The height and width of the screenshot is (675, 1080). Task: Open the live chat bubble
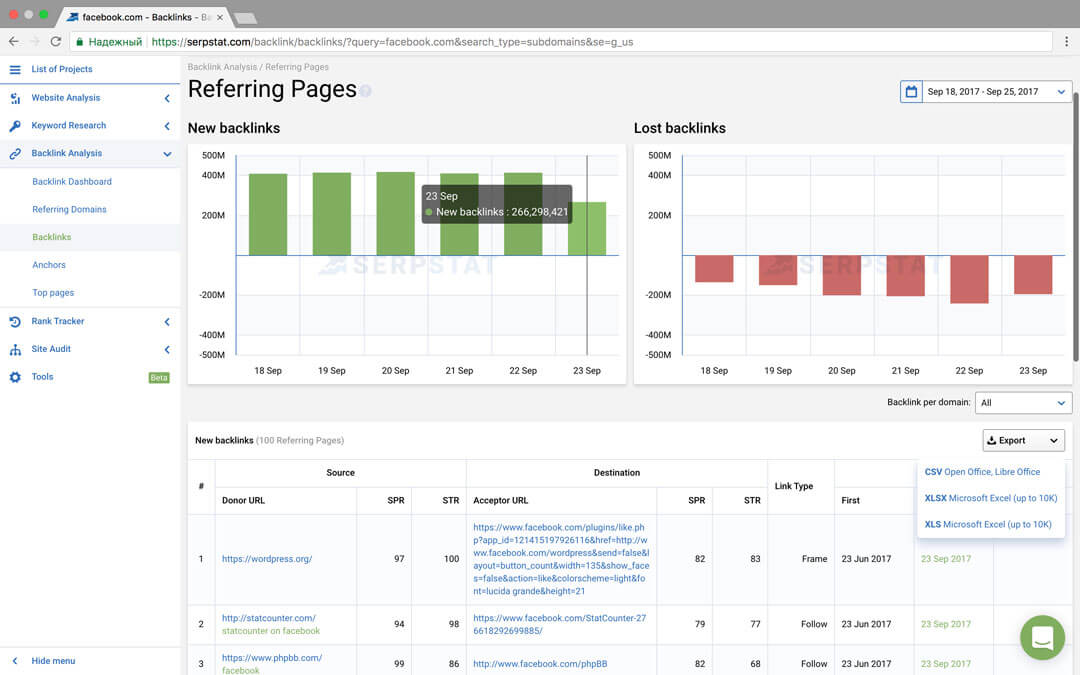point(1042,637)
